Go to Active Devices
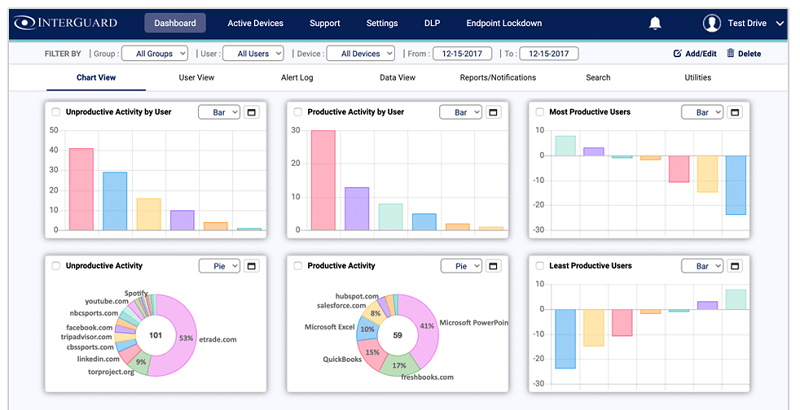This screenshot has width=800, height=410. coord(255,23)
